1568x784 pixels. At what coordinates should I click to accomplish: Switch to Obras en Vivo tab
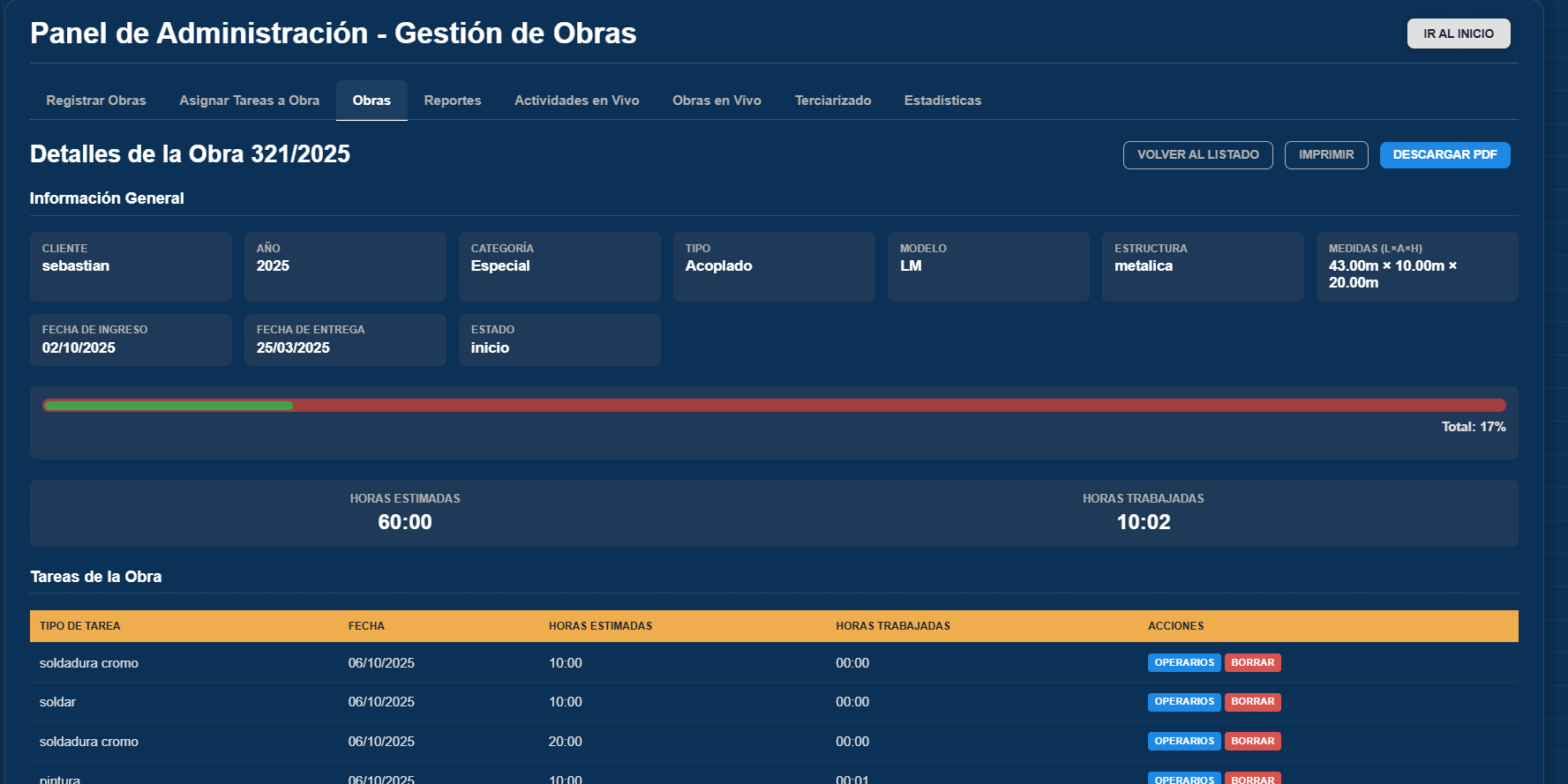716,101
